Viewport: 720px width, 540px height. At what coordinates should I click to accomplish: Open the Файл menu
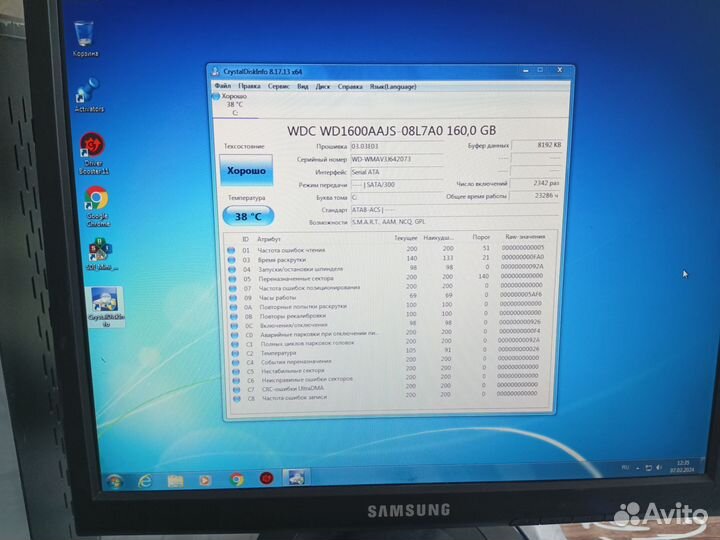point(222,86)
